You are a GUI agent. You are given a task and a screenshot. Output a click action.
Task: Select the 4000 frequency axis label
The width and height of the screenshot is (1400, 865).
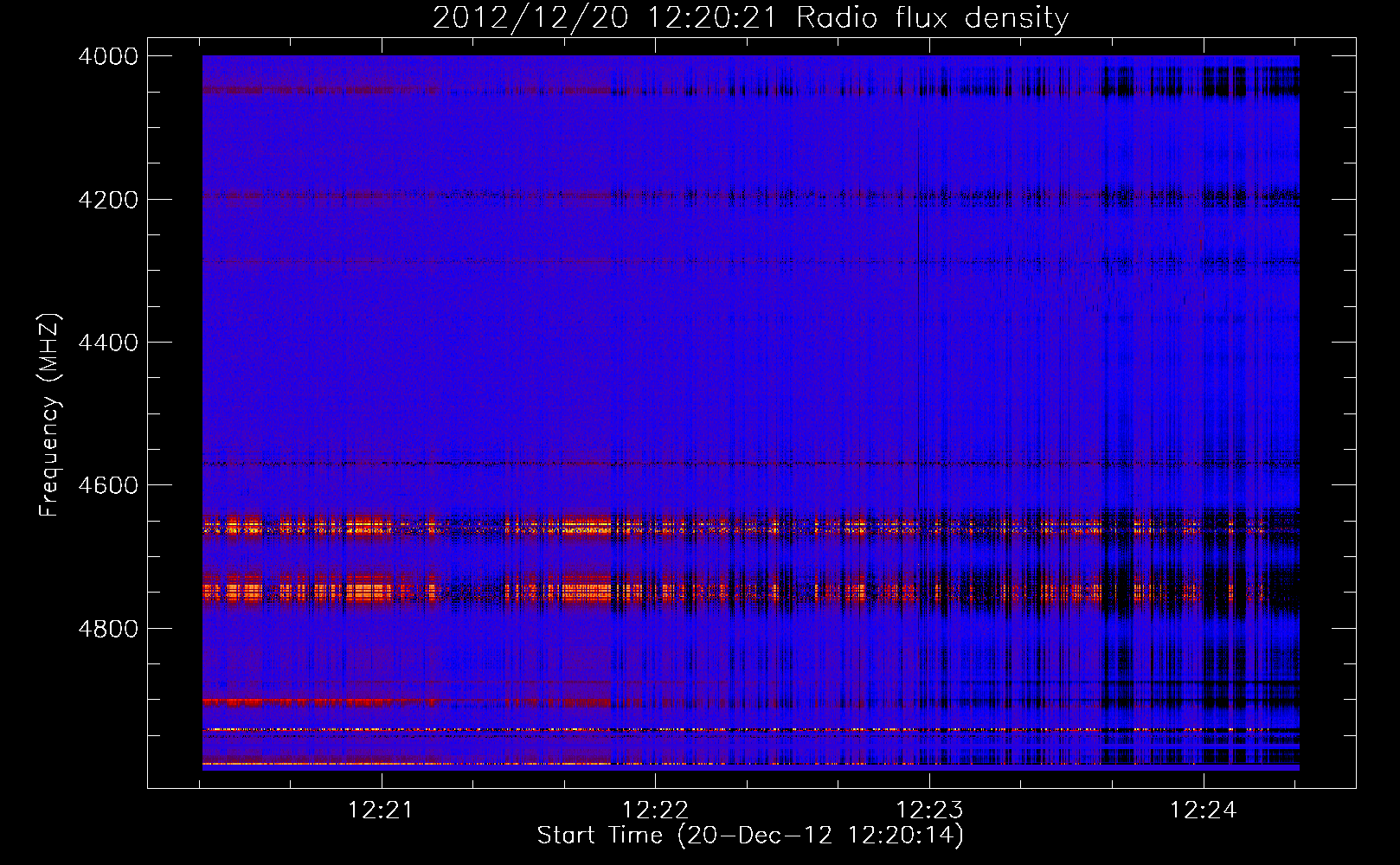(107, 56)
